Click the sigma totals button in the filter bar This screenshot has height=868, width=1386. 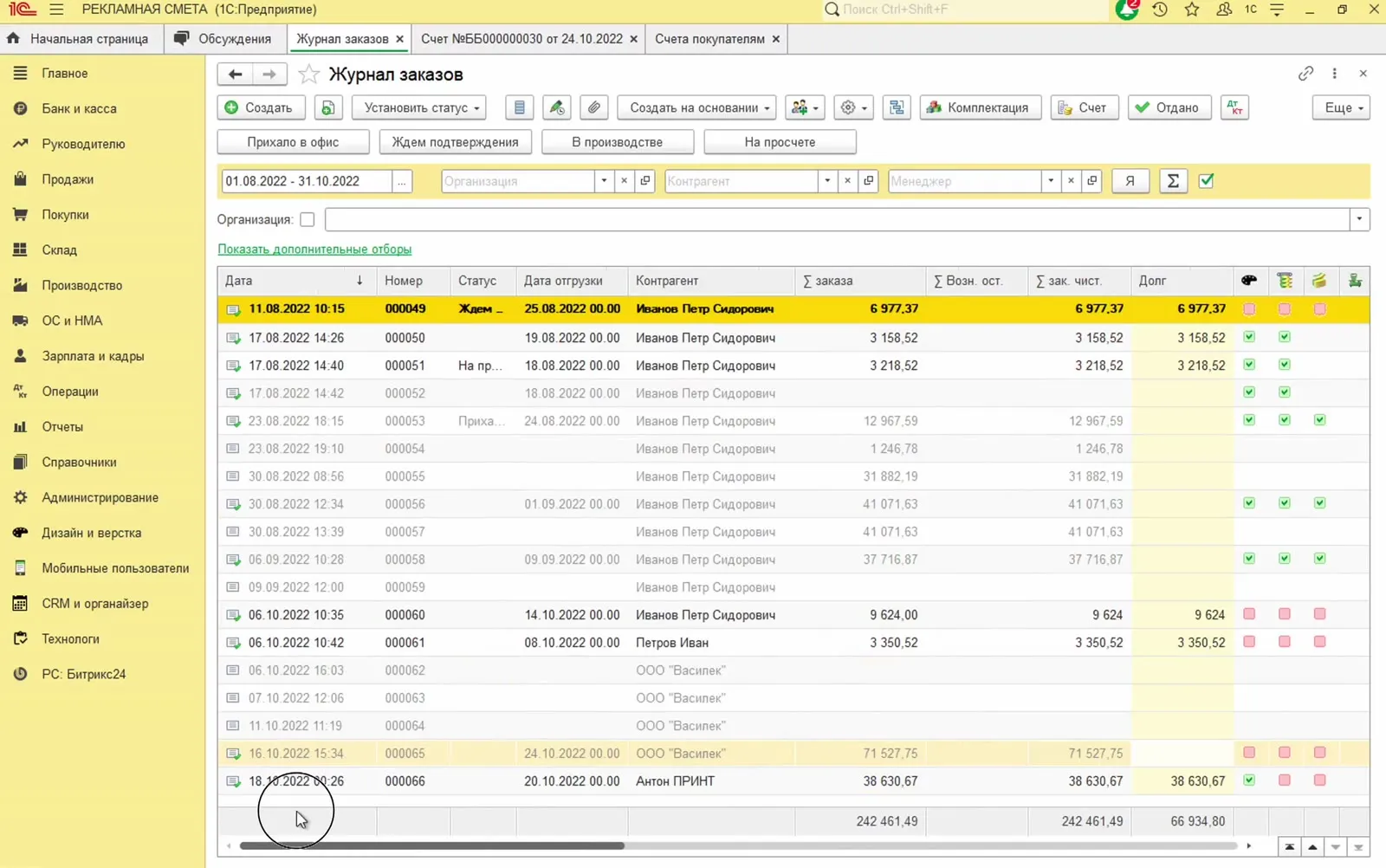click(x=1173, y=181)
